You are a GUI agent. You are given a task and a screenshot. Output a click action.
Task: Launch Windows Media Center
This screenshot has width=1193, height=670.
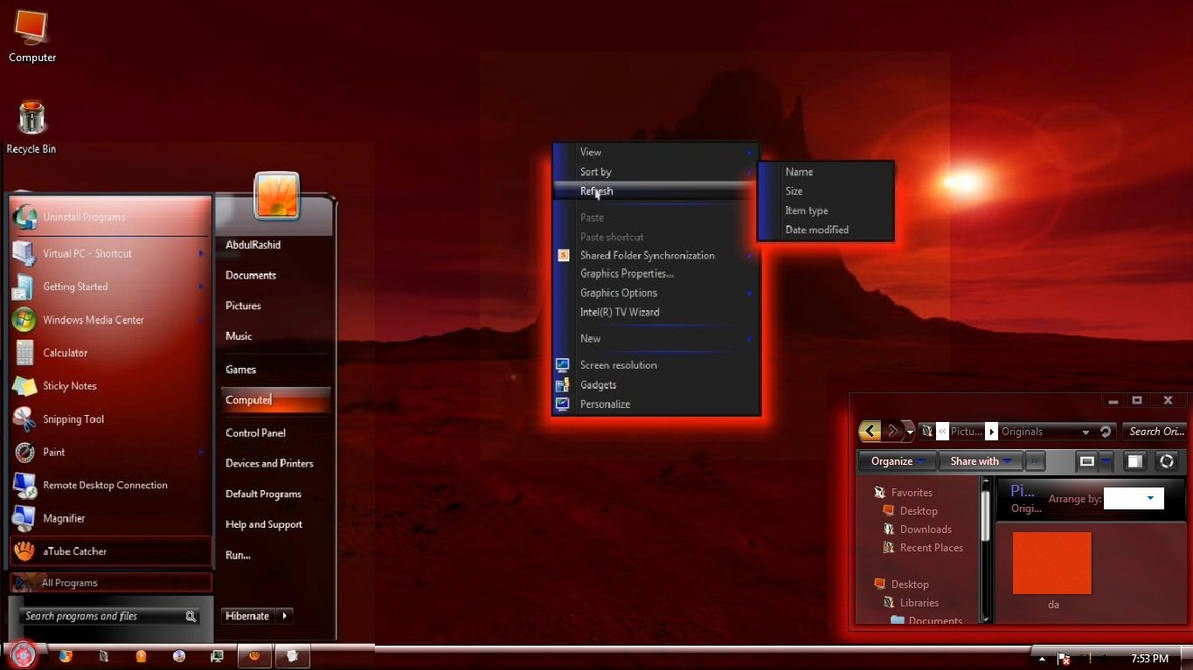(110, 319)
